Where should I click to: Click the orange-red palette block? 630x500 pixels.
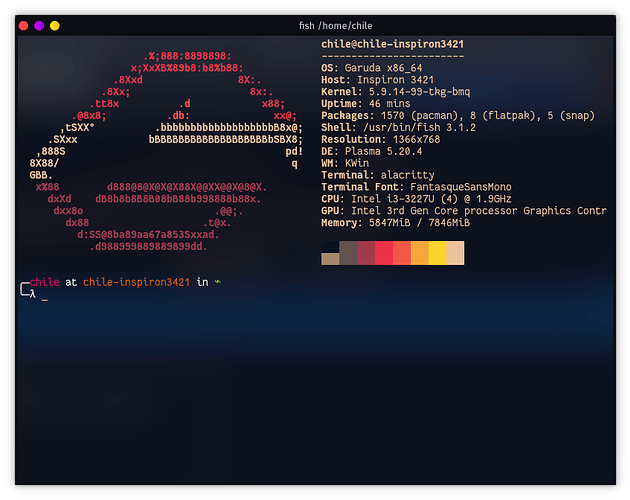point(402,253)
